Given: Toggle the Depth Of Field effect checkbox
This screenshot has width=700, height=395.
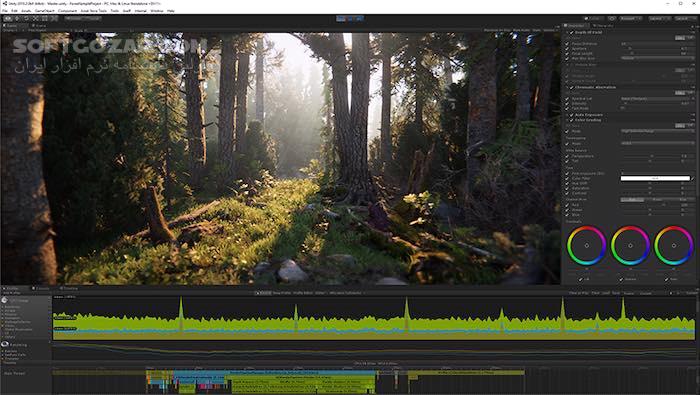Looking at the screenshot, I should (572, 32).
